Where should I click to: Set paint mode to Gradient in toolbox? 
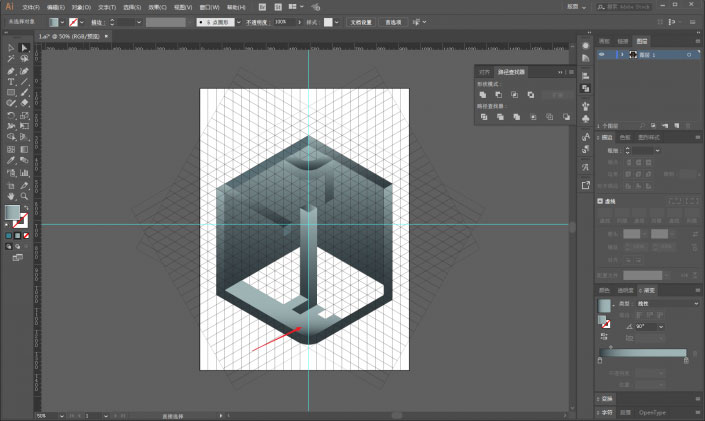coord(18,235)
